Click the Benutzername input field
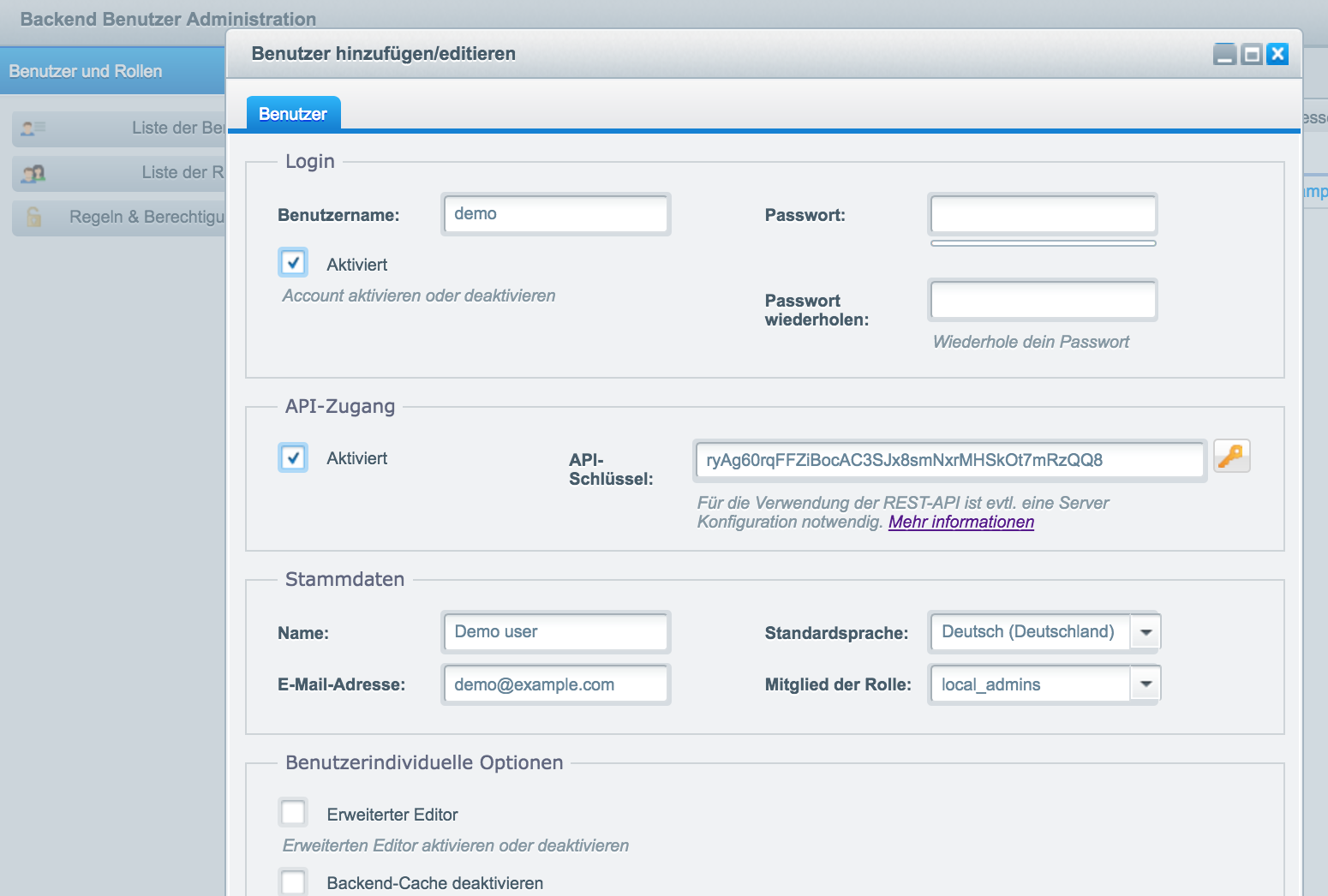The width and height of the screenshot is (1328, 896). [556, 214]
